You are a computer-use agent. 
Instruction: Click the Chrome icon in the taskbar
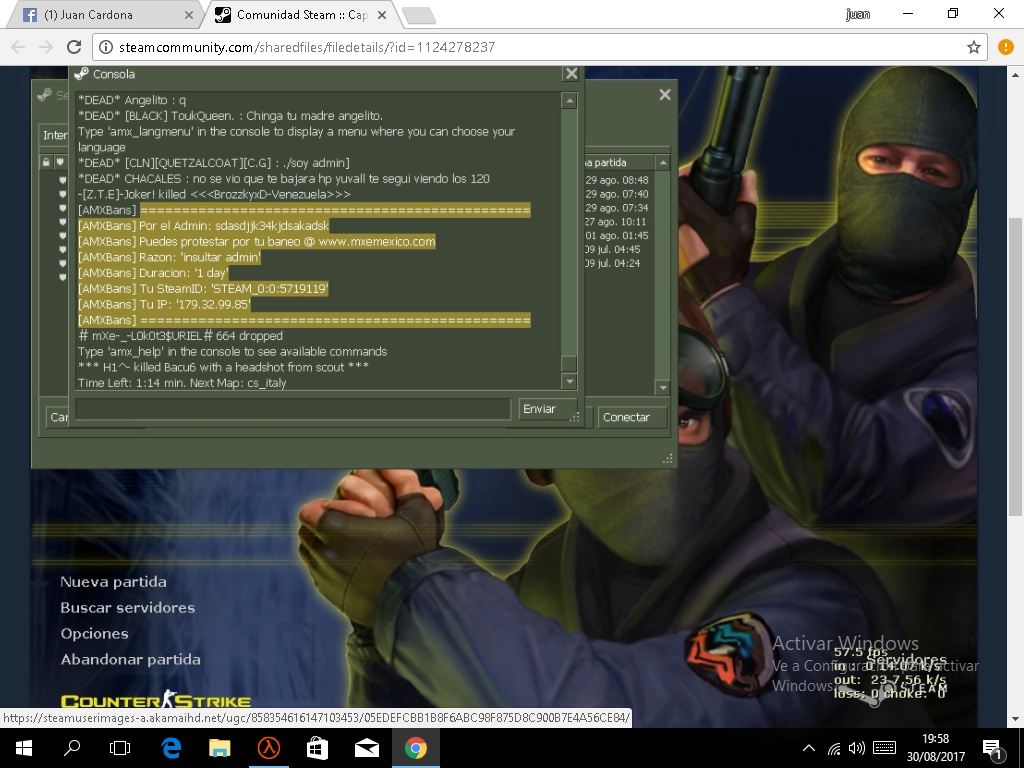coord(415,748)
